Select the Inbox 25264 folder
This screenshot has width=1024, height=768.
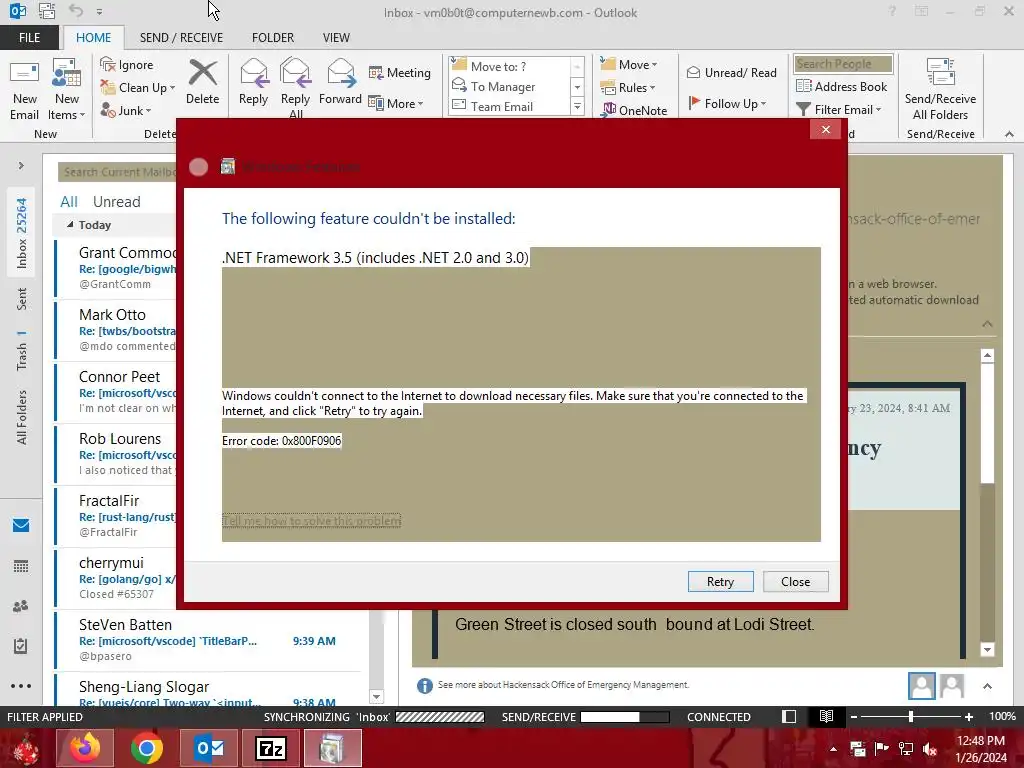[x=22, y=233]
